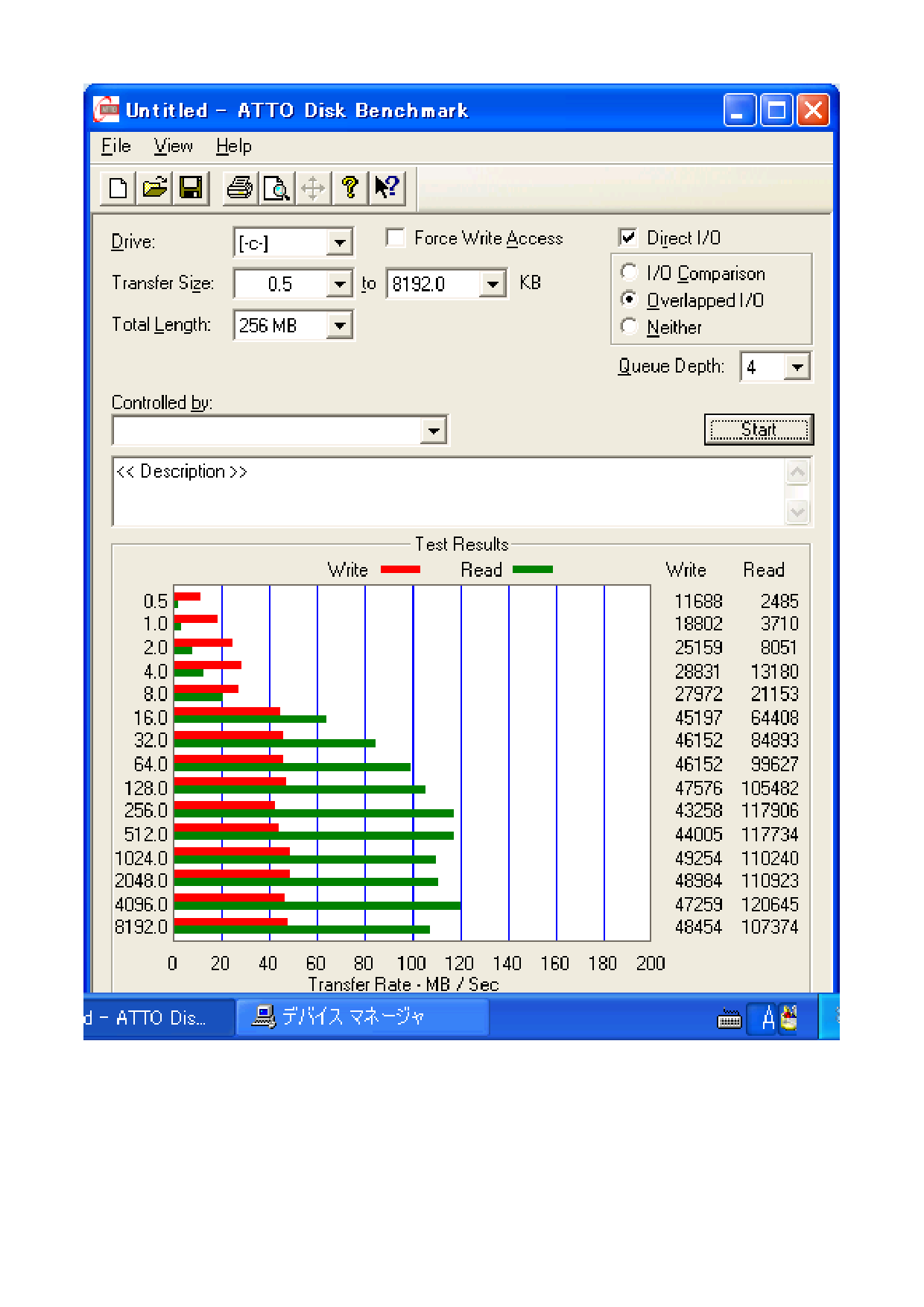The height and width of the screenshot is (1307, 924).
Task: Click the Print toolbar icon
Action: point(240,187)
